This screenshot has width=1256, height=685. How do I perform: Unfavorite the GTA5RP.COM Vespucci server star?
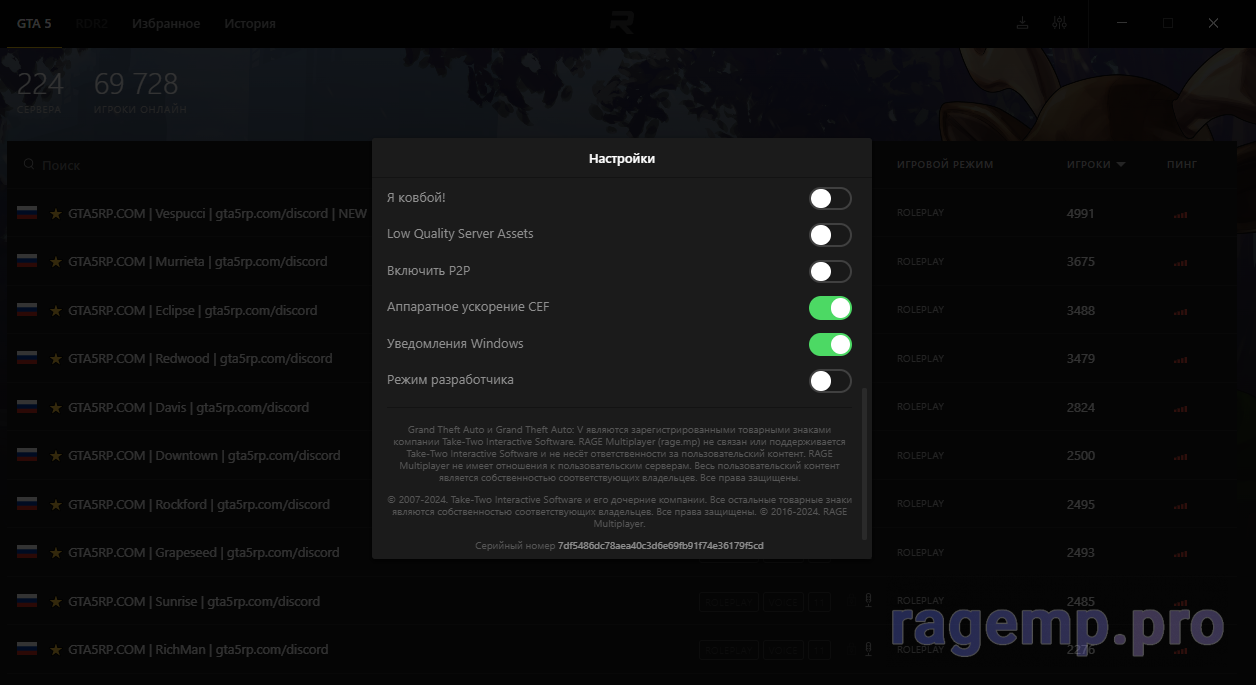pos(56,213)
